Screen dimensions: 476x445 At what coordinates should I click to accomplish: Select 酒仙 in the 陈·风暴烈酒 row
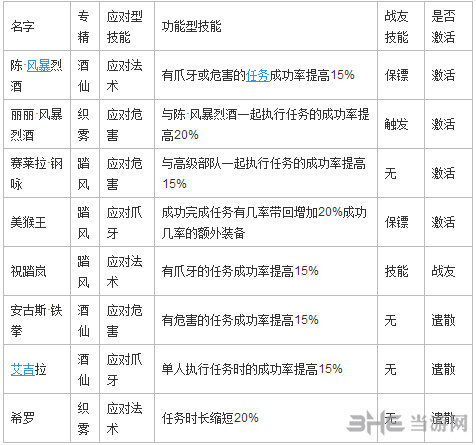coord(83,75)
